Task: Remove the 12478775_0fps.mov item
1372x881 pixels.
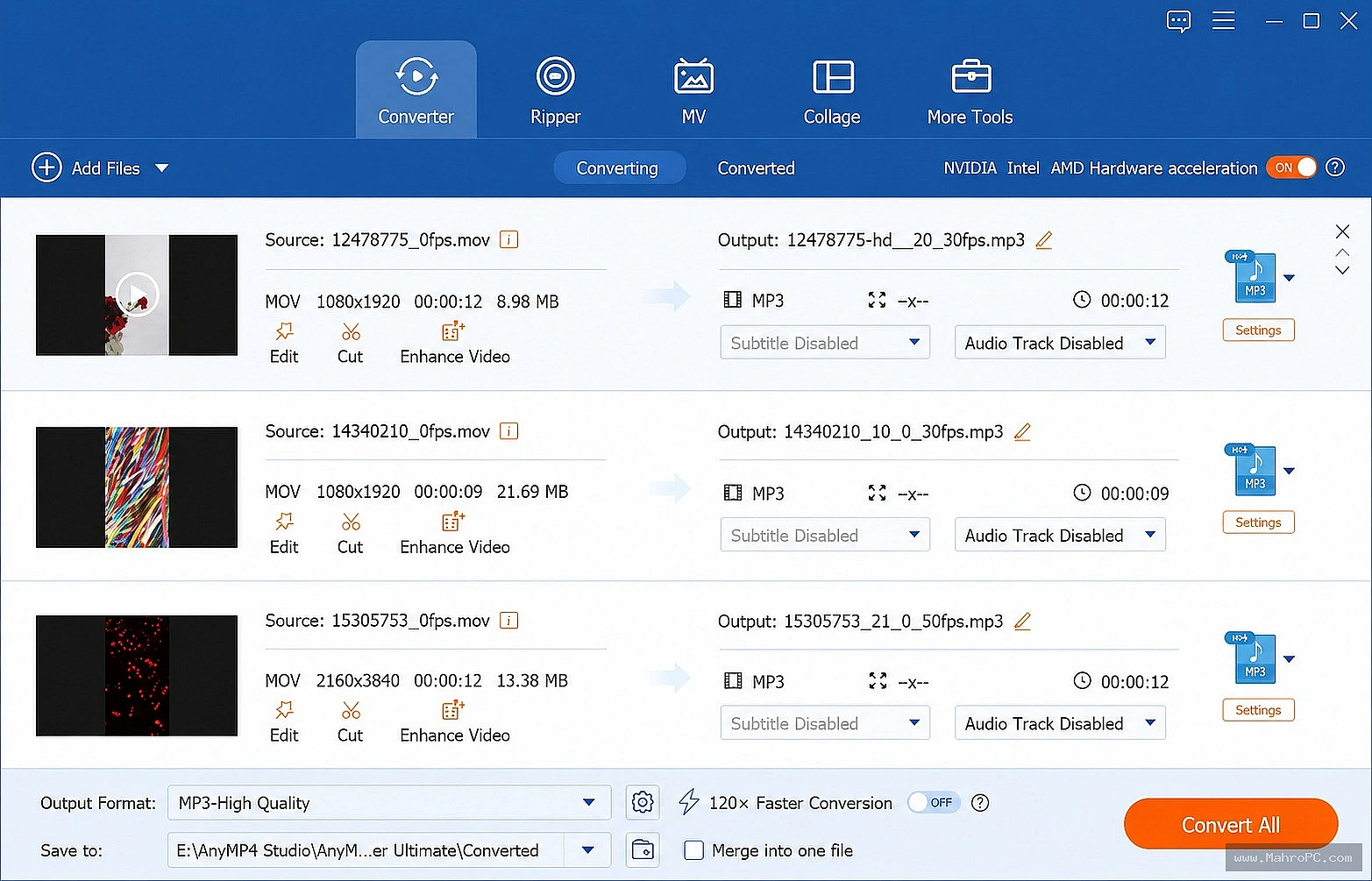Action: click(1342, 231)
